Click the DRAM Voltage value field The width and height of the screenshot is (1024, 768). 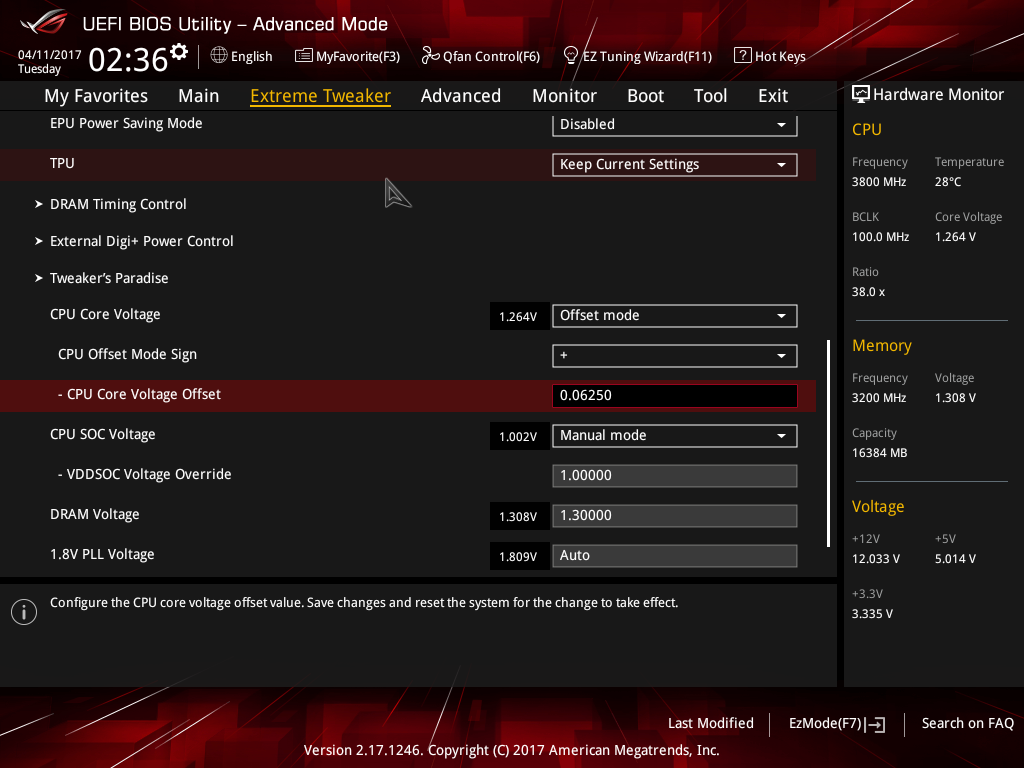point(675,515)
